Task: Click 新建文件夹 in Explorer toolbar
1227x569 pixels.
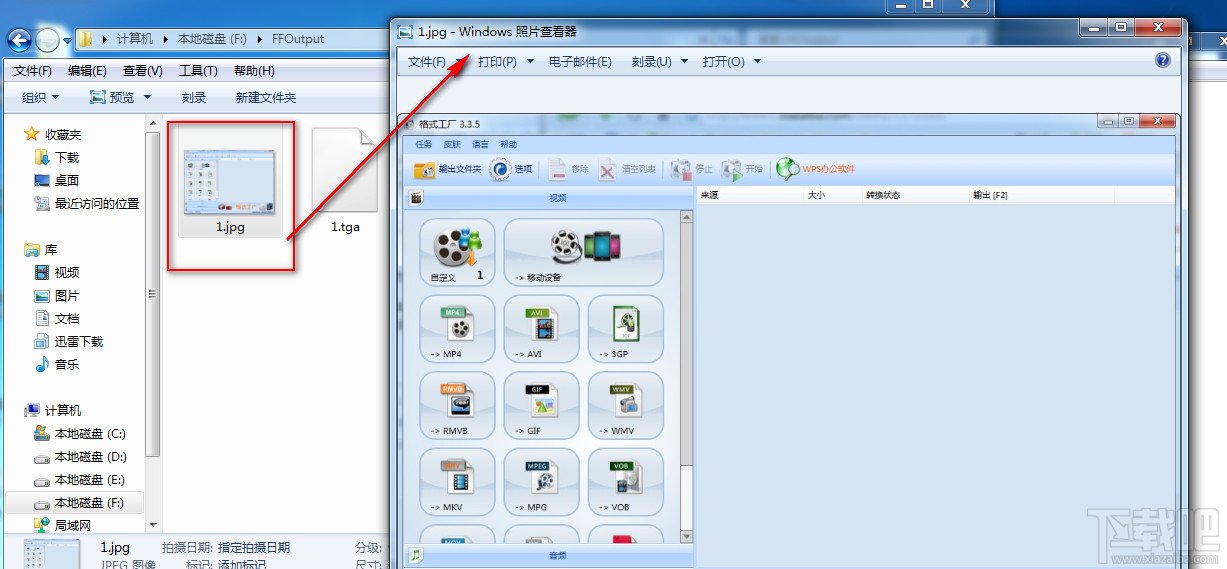Action: pos(266,97)
